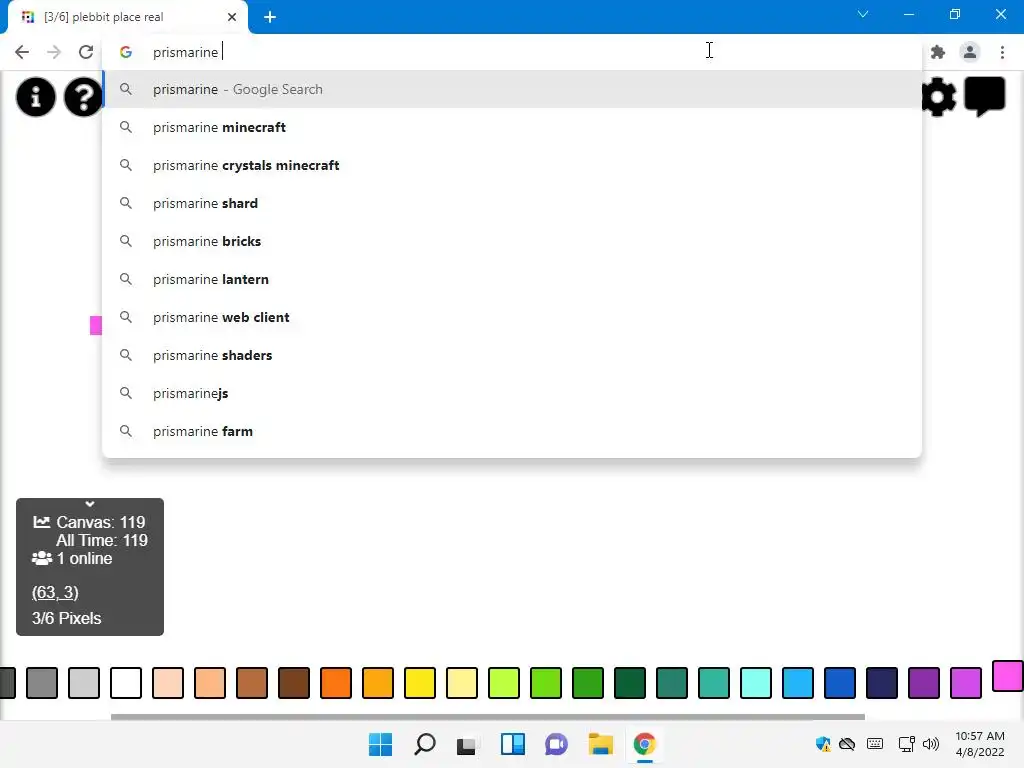Select the bright orange color swatch
The height and width of the screenshot is (768, 1024).
pyautogui.click(x=336, y=683)
